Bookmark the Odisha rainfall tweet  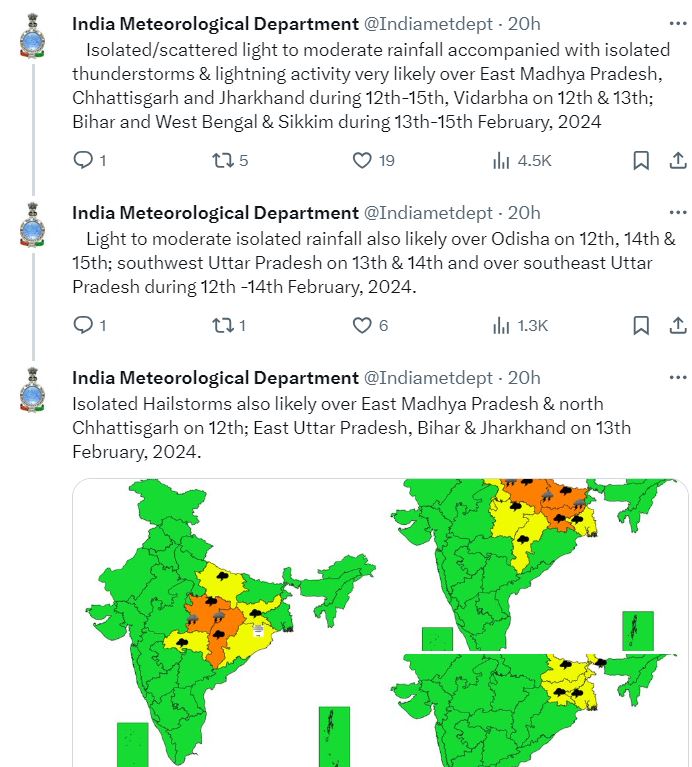click(x=641, y=325)
